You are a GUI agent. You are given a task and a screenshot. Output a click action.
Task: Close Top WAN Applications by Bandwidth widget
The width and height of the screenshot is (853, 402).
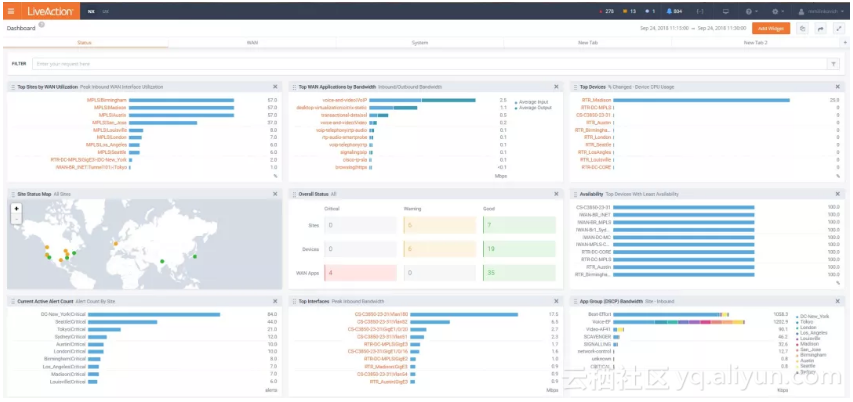click(556, 86)
